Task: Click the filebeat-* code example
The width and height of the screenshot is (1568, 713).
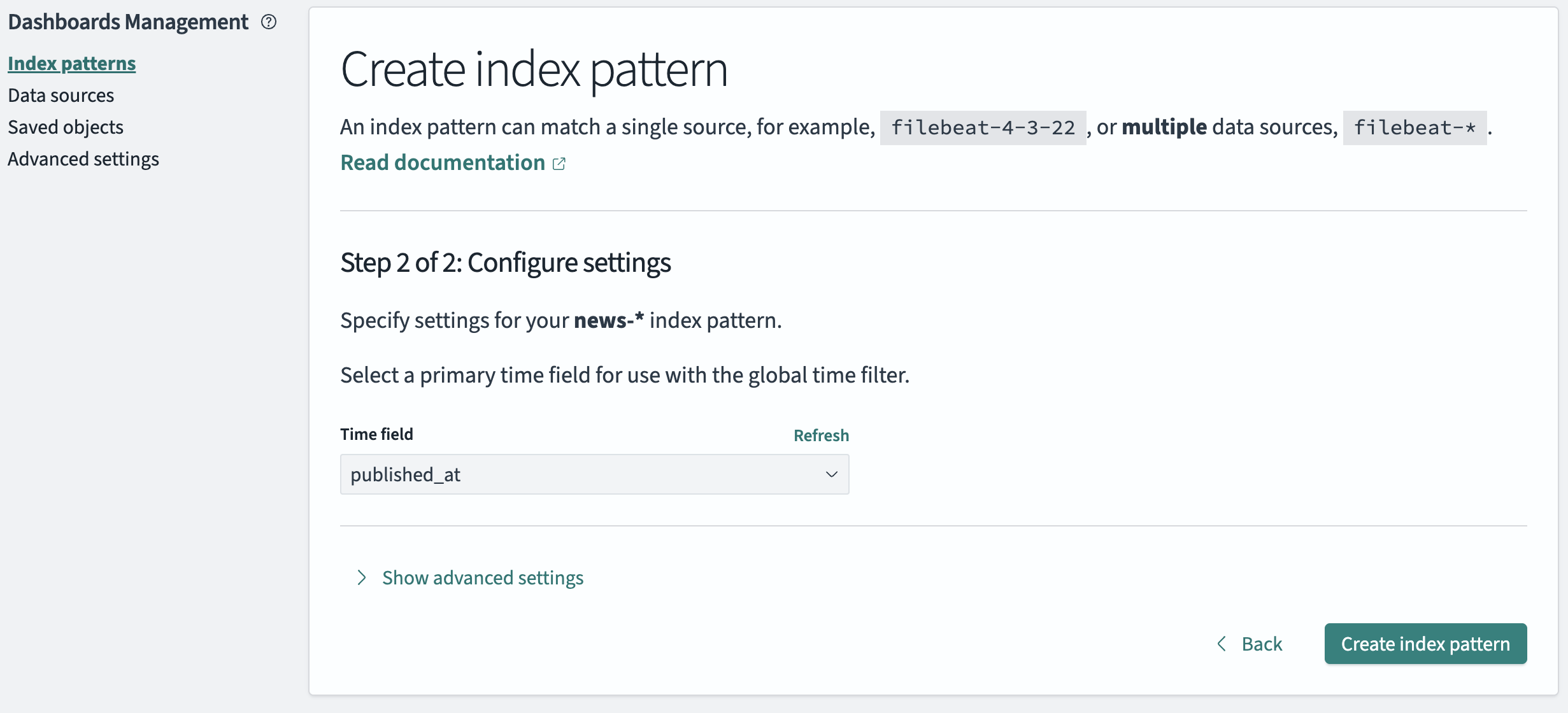Action: pos(1414,128)
